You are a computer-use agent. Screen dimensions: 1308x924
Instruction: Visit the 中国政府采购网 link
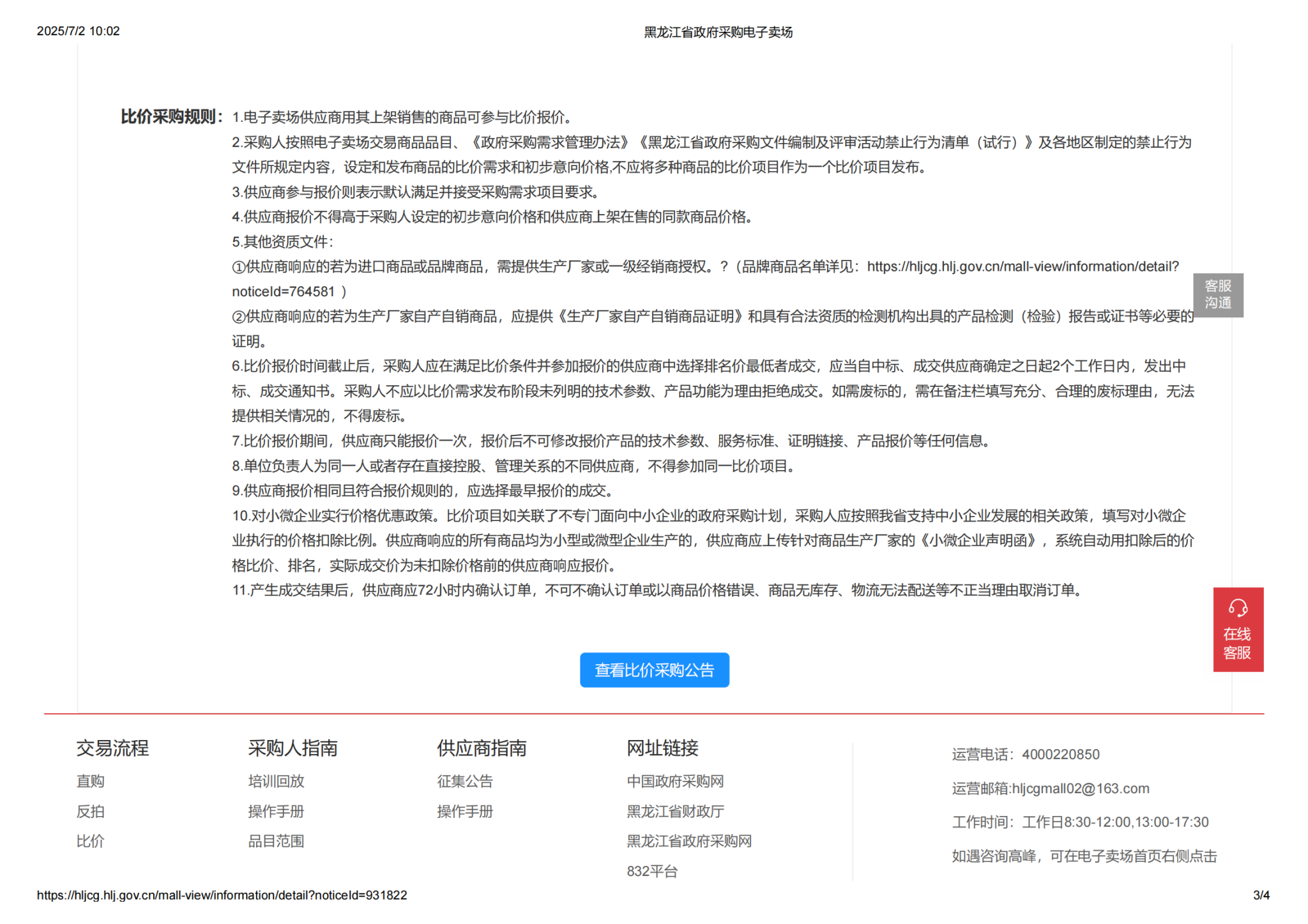[675, 781]
